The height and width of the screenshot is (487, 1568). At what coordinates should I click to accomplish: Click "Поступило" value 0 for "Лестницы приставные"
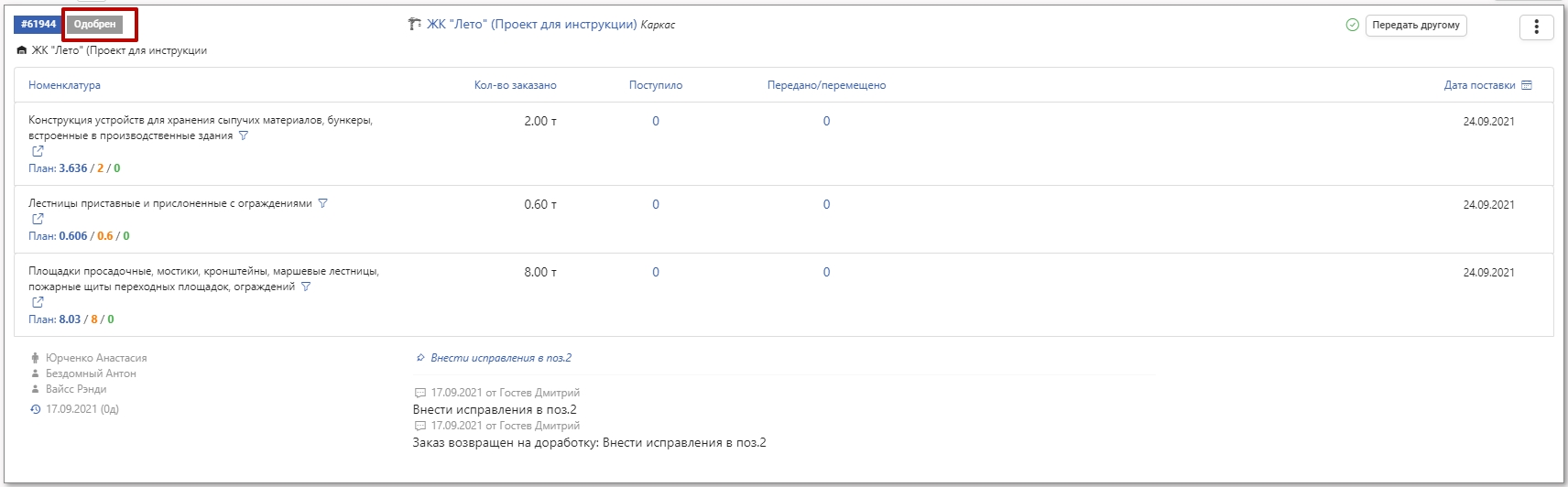(656, 204)
